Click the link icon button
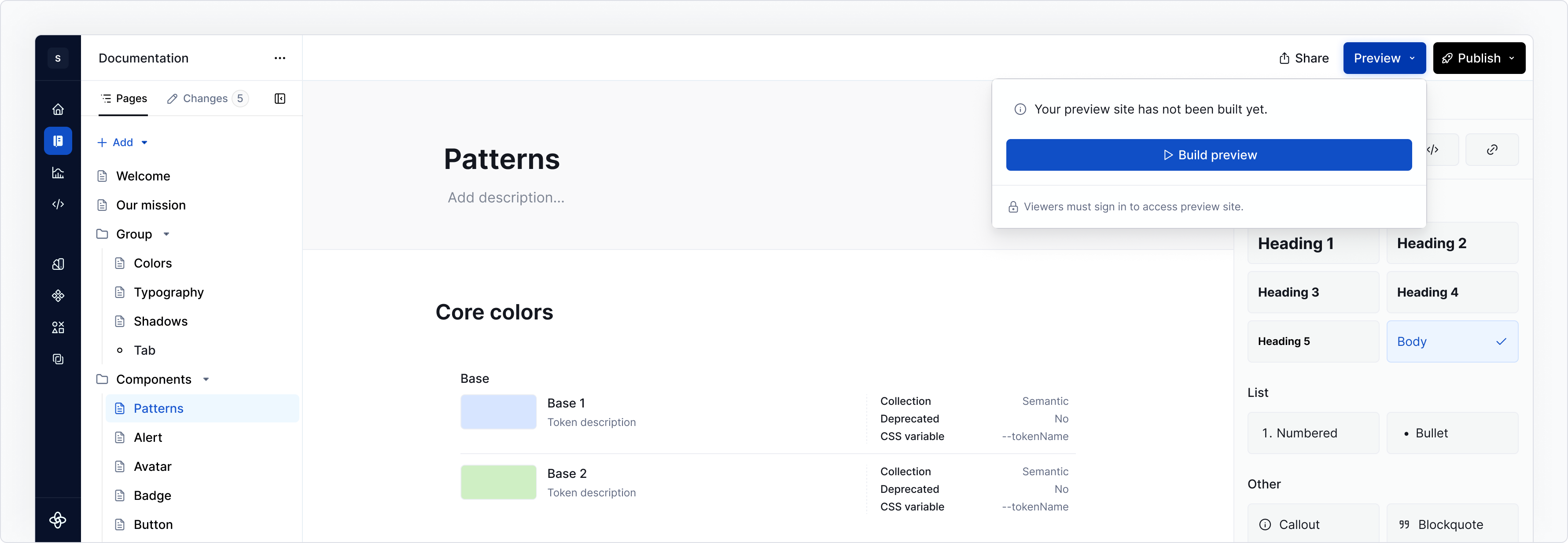 coord(1491,150)
